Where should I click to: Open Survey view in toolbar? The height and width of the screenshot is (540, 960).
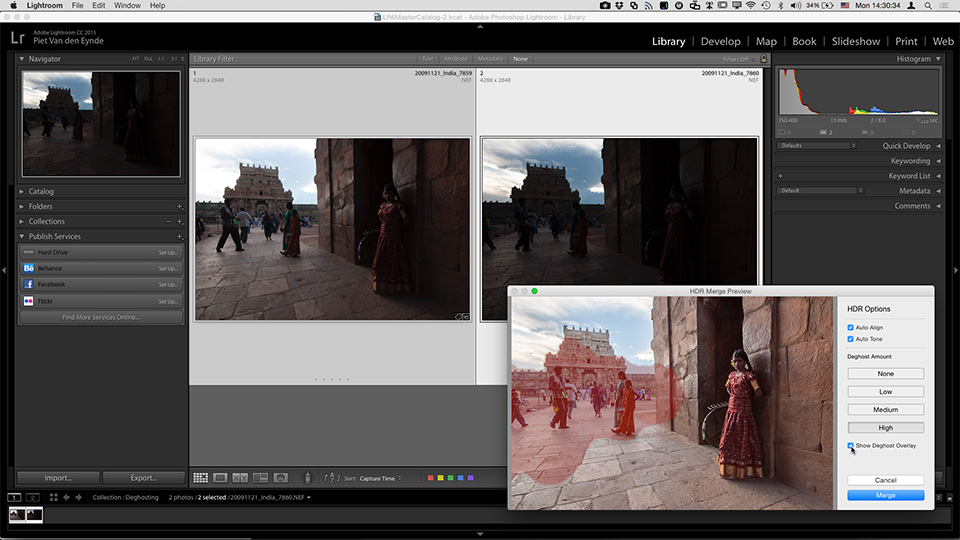point(260,478)
